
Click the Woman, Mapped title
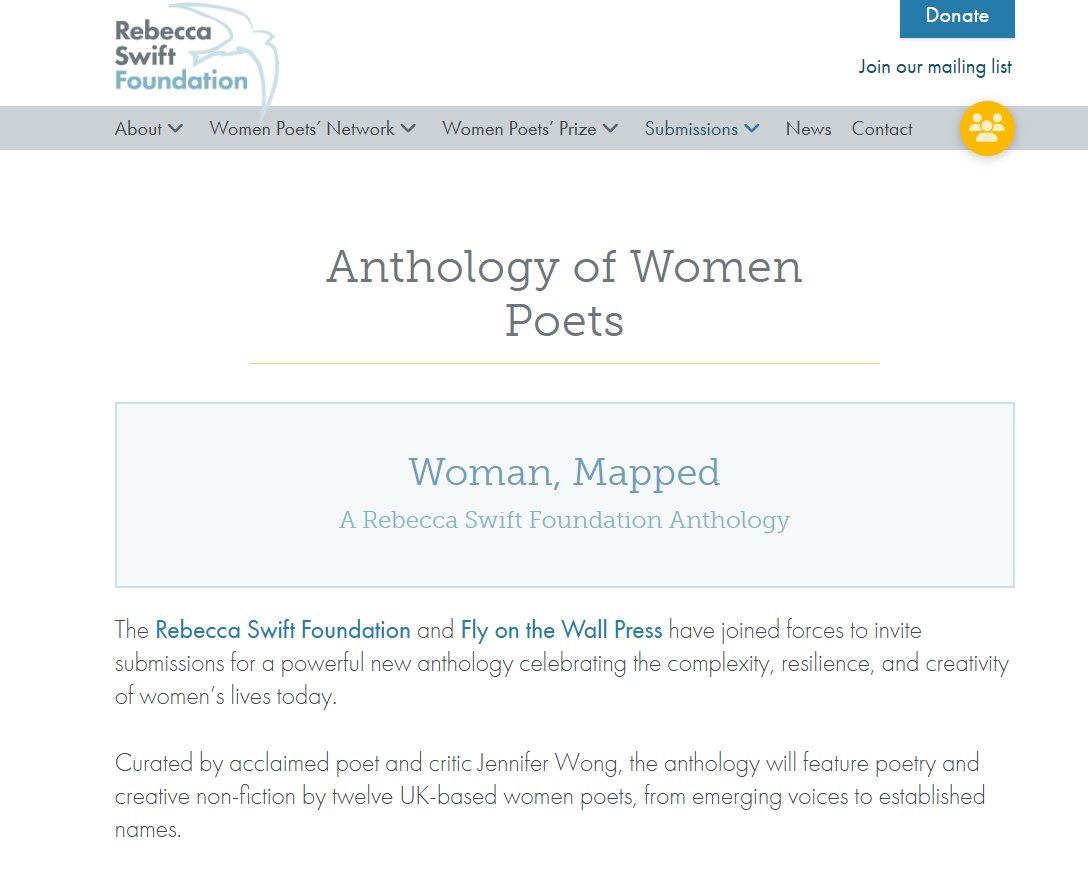(564, 472)
